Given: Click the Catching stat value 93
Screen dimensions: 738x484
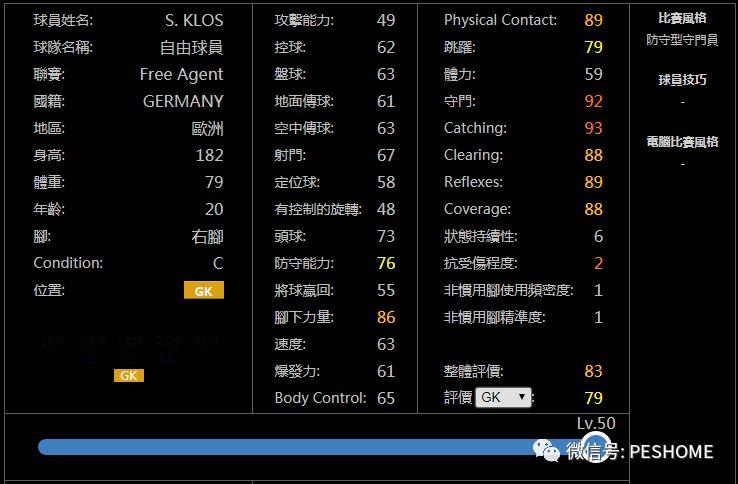Looking at the screenshot, I should tap(594, 128).
